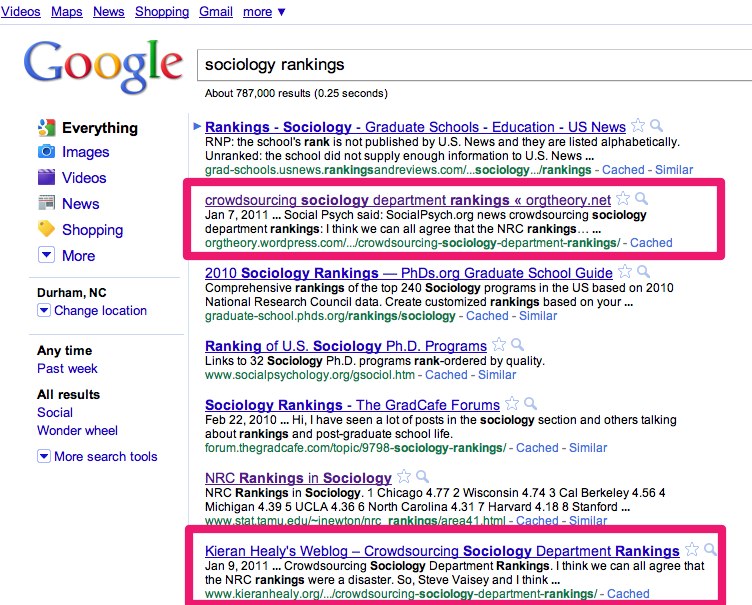The width and height of the screenshot is (752, 605).
Task: Click the 'Durham, NC' location text
Action: pyautogui.click(x=72, y=292)
